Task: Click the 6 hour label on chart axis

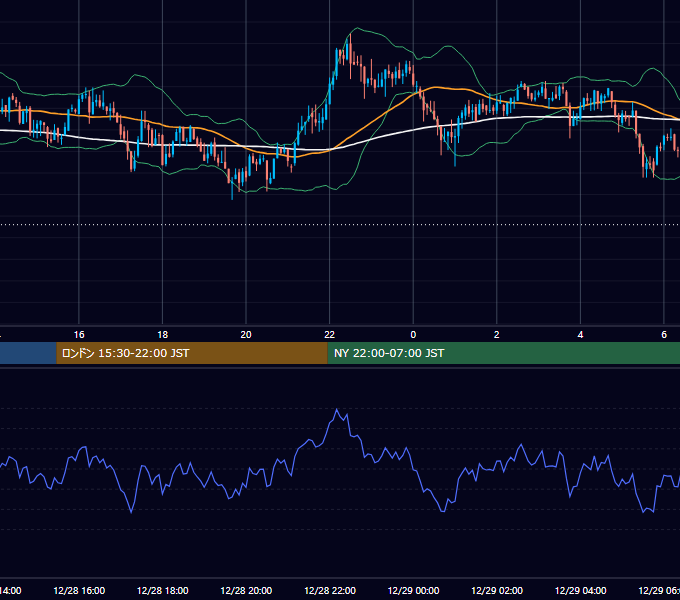Action: click(x=664, y=335)
